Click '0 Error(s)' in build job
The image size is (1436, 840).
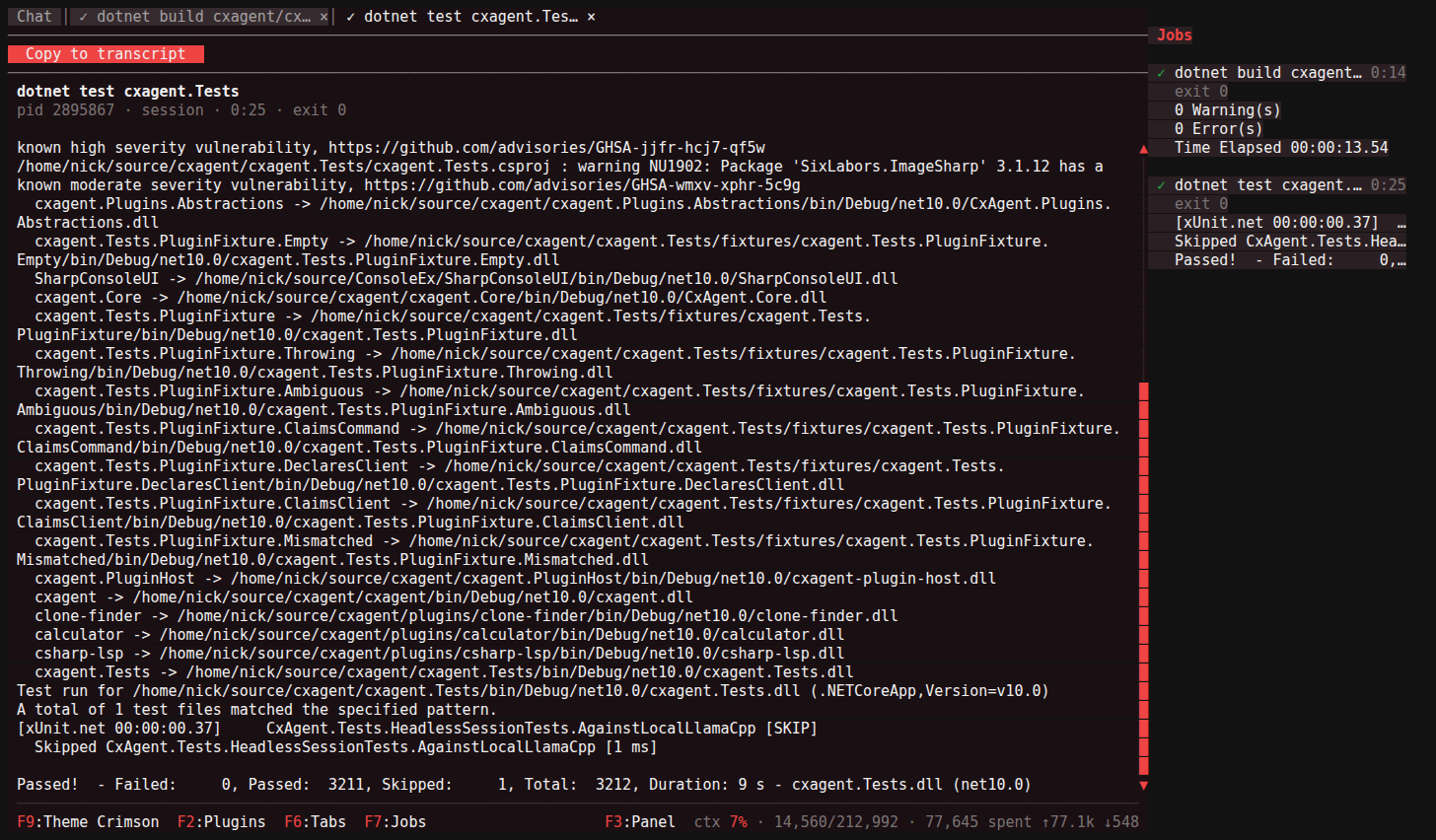click(x=1218, y=129)
